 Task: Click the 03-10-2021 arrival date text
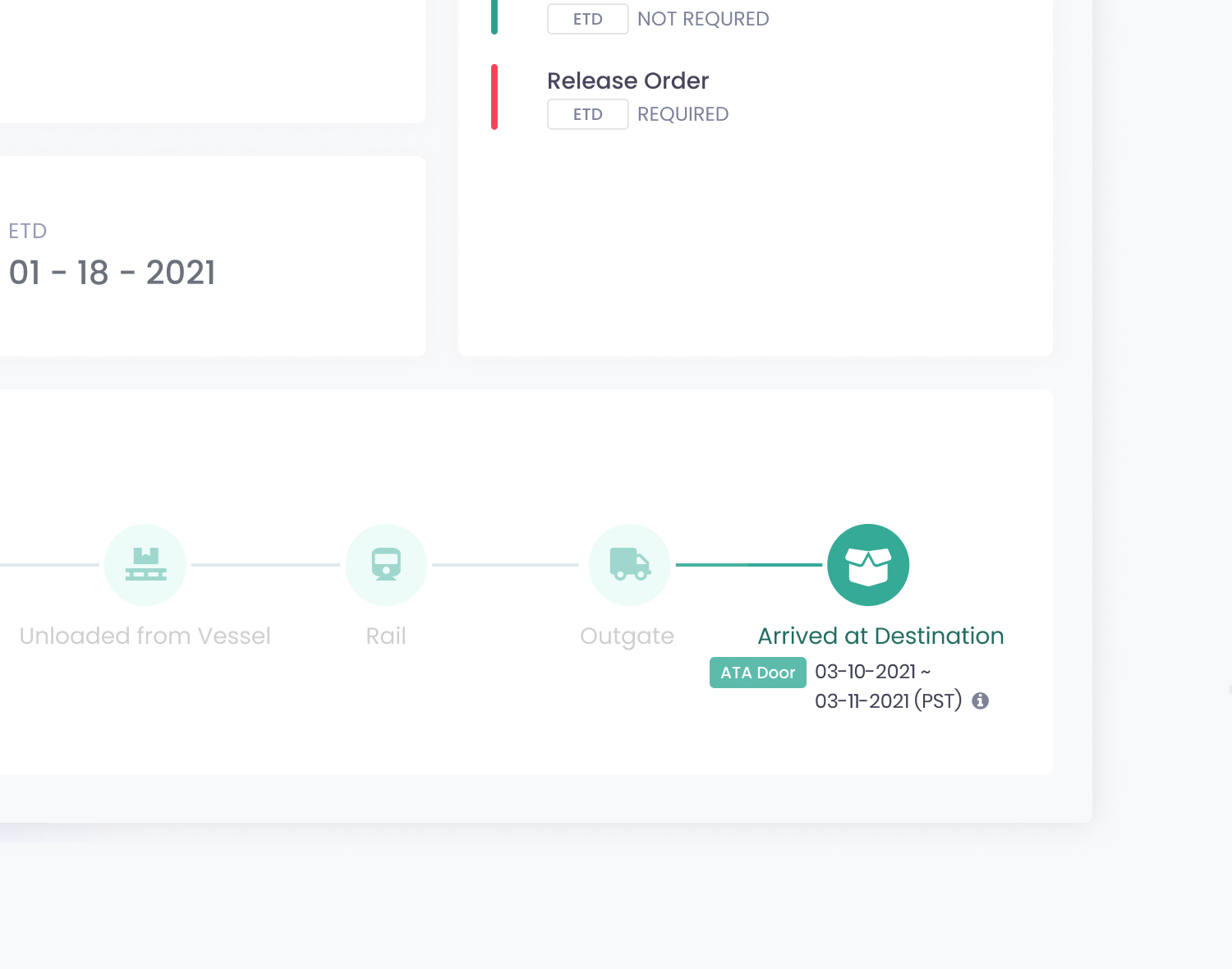click(x=865, y=672)
